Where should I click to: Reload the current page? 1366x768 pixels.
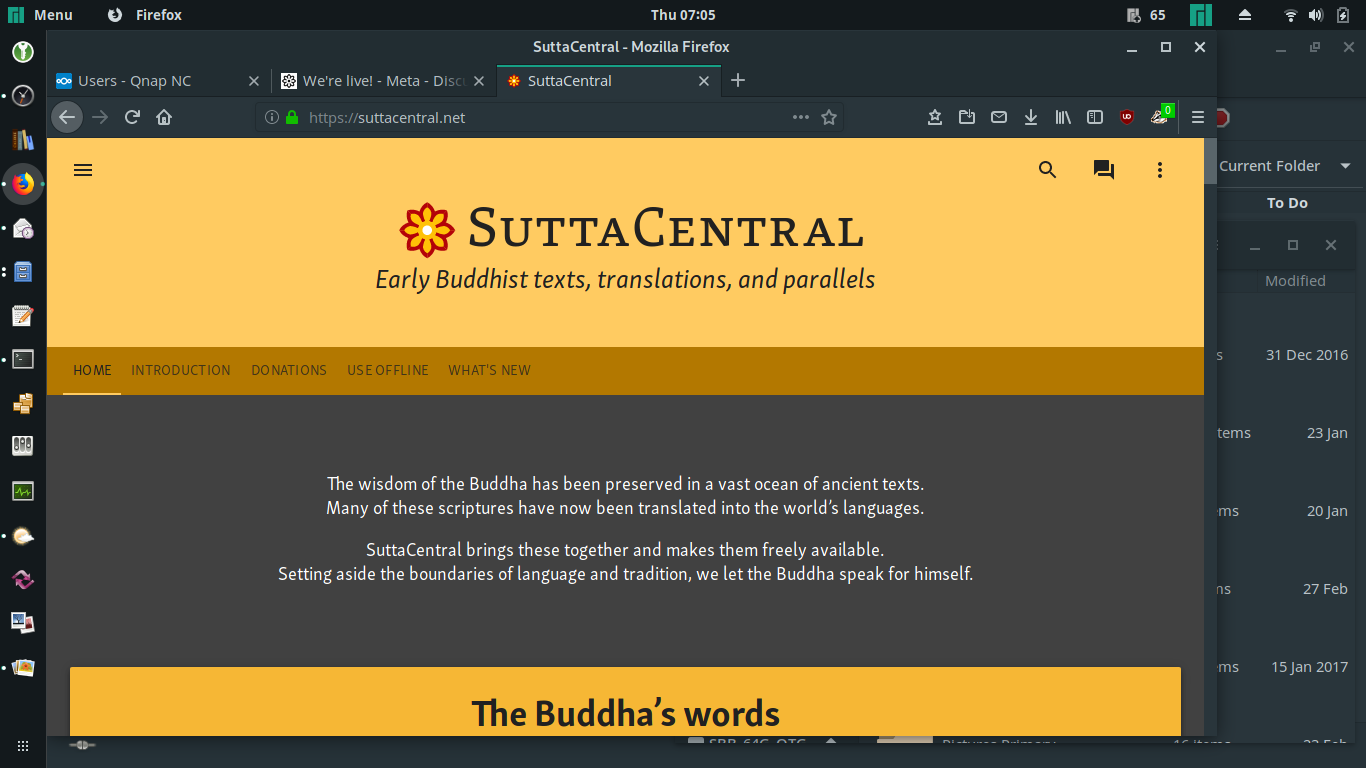coord(132,117)
